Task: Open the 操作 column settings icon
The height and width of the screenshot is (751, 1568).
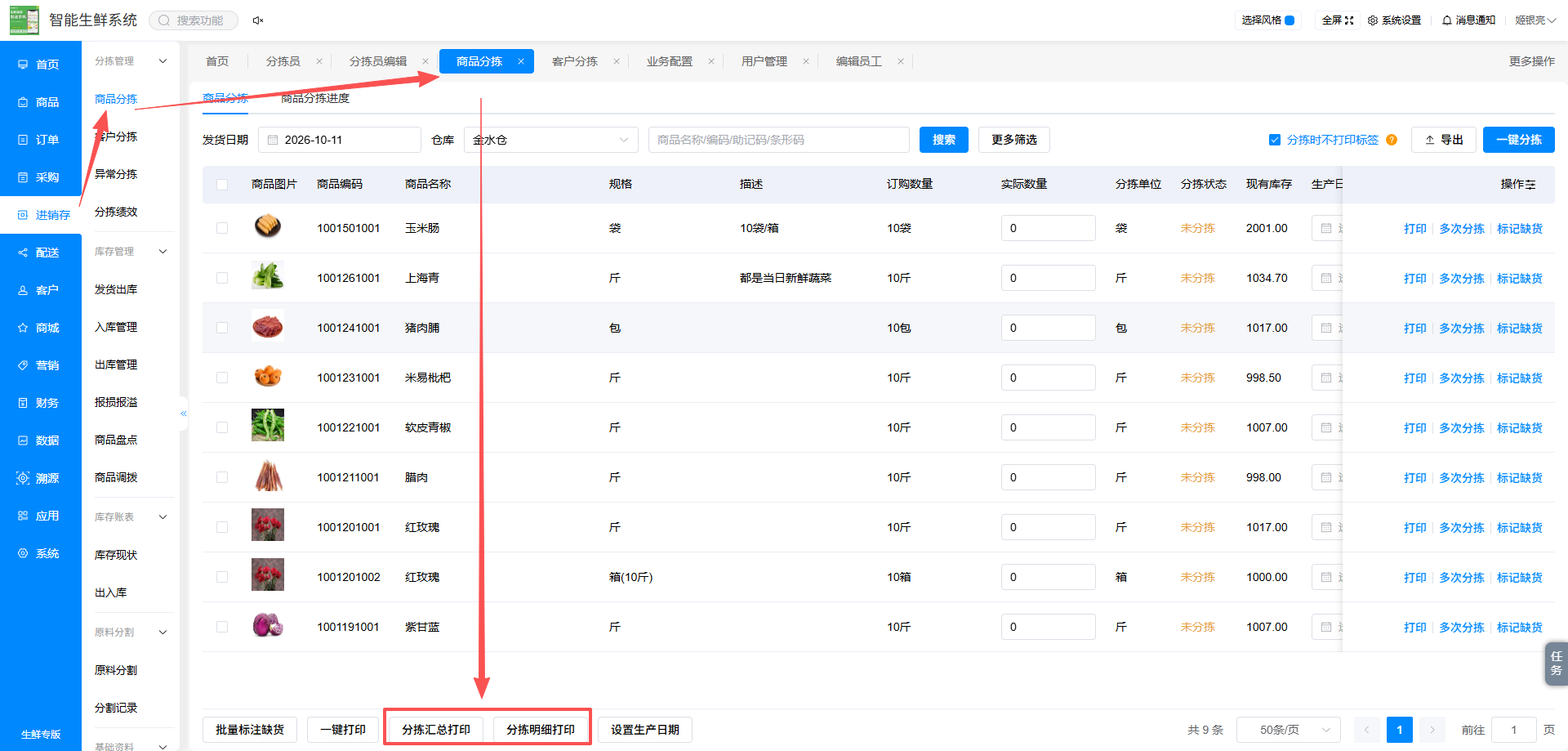Action: point(1530,185)
